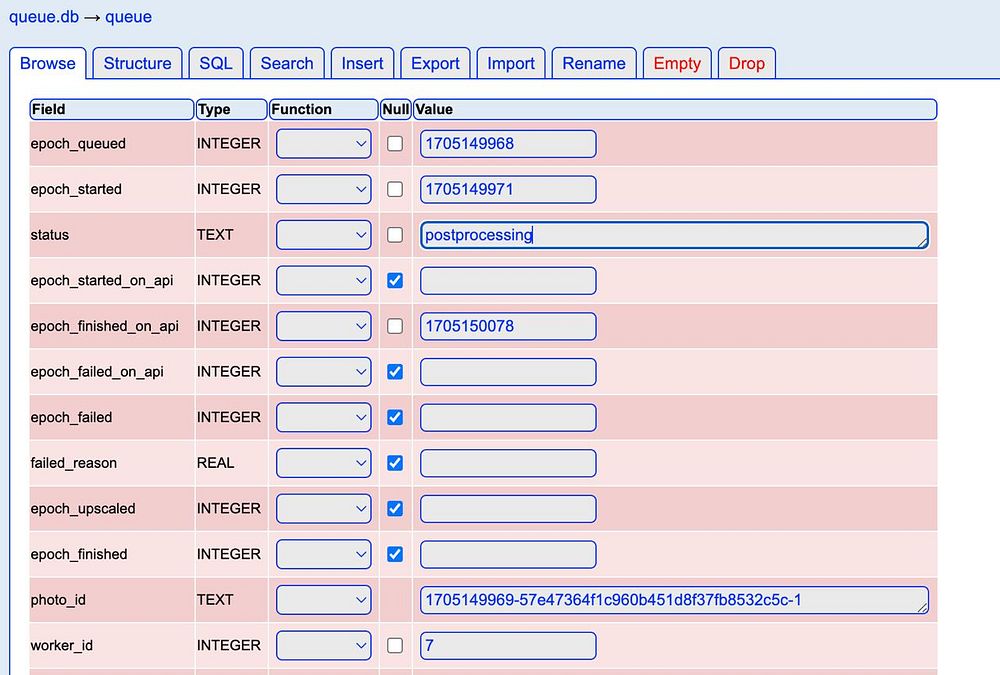Uncheck Null for epoch_failed_on_api

coord(395,372)
